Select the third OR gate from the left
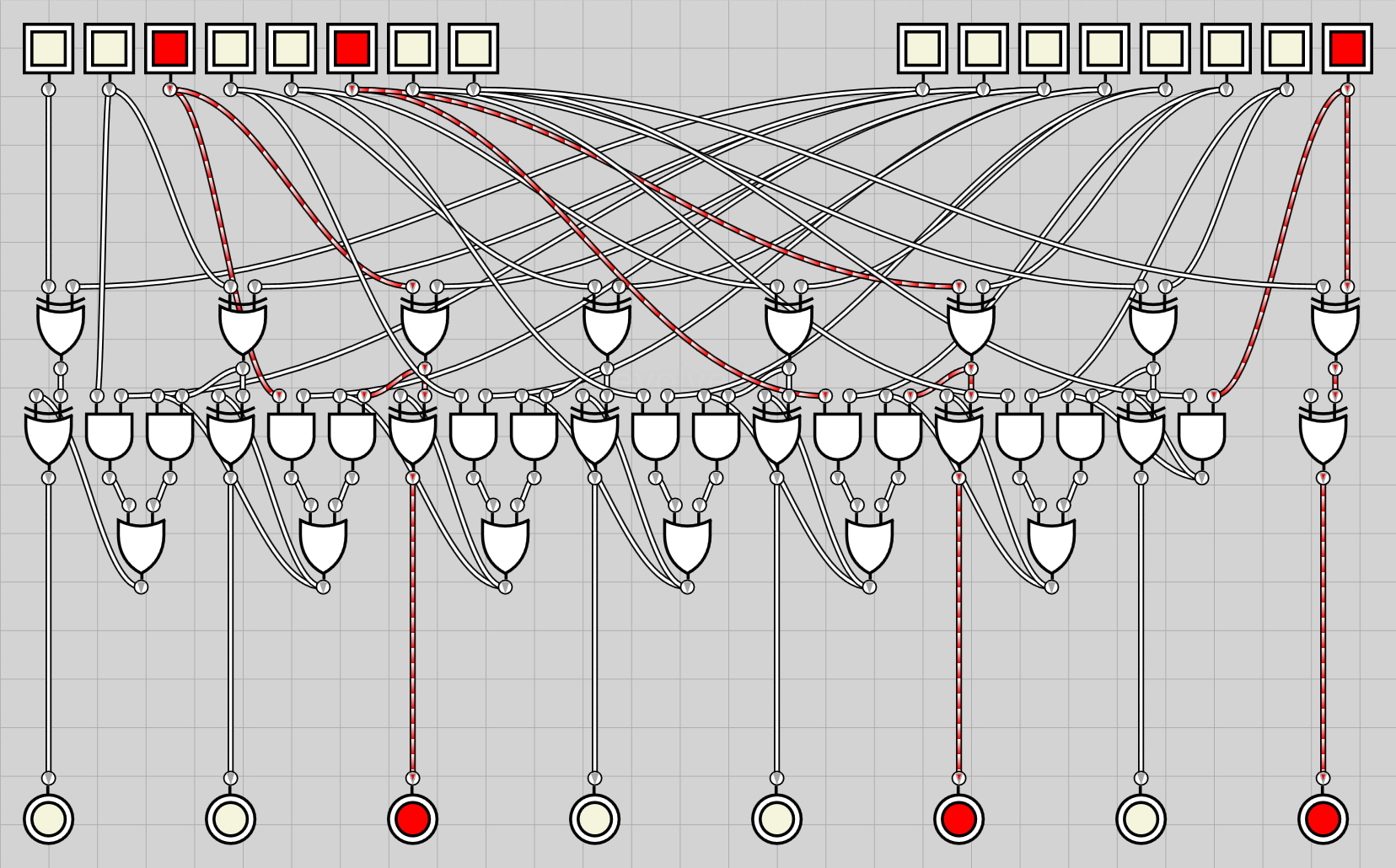 click(505, 546)
